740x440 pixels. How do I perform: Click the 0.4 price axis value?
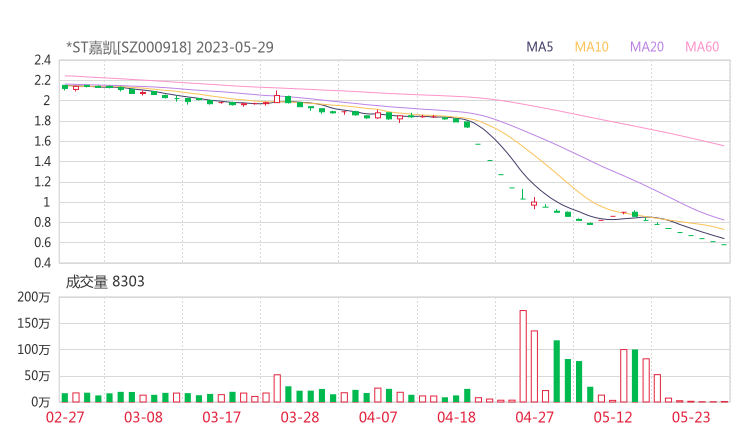click(42, 262)
